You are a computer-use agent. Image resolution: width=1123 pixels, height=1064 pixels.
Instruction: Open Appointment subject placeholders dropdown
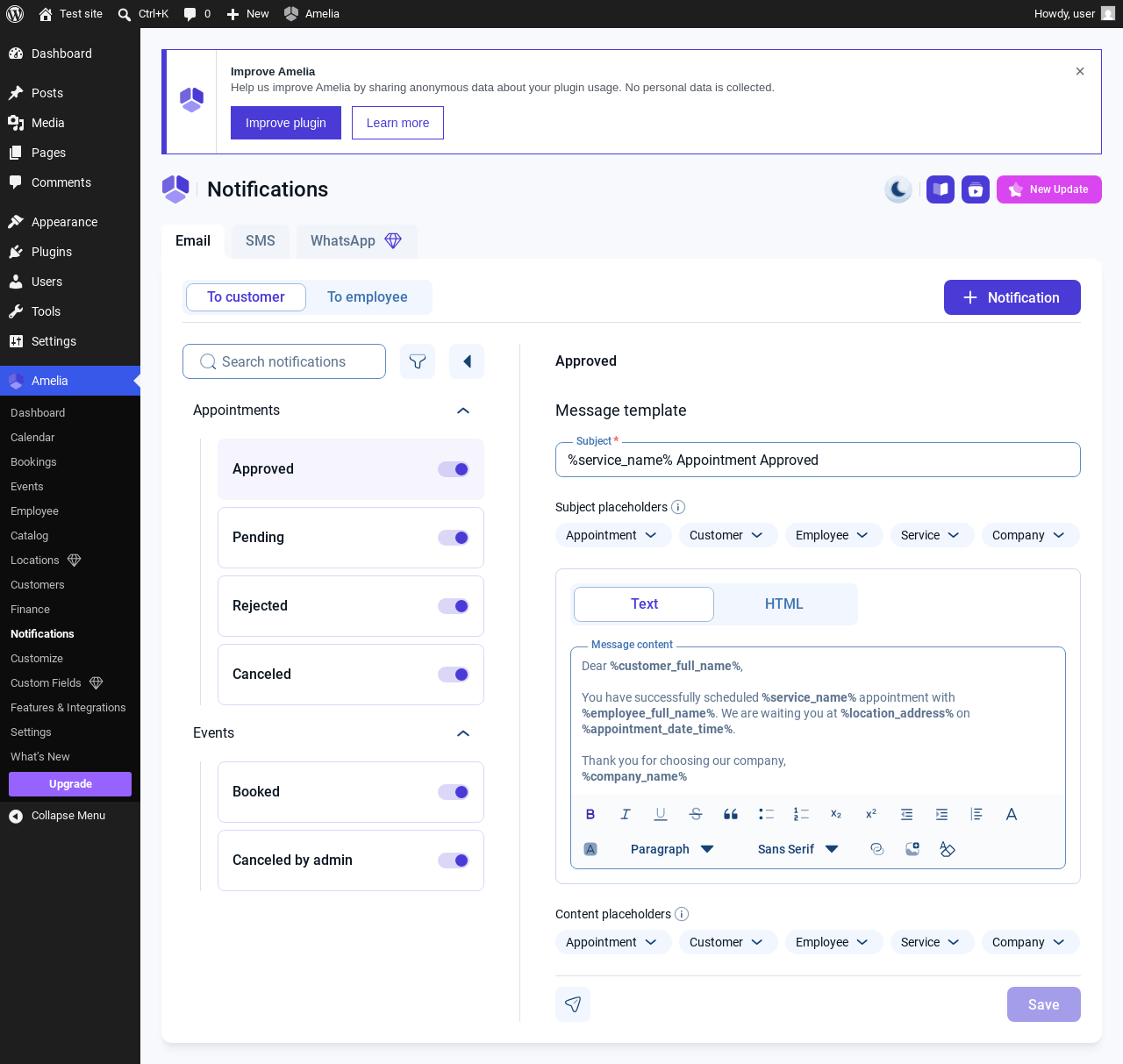coord(613,535)
